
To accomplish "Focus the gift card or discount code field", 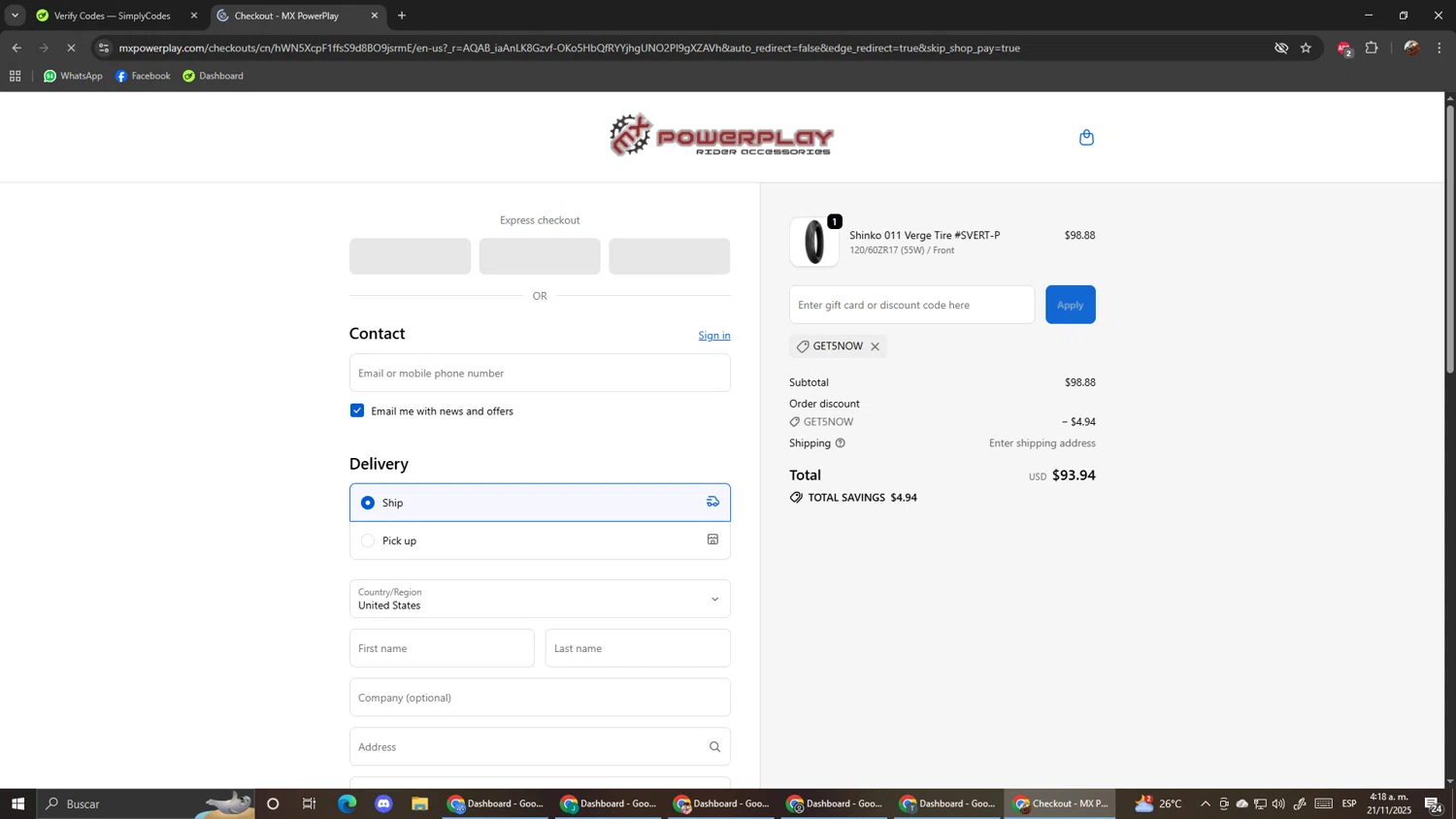I will click(x=911, y=305).
